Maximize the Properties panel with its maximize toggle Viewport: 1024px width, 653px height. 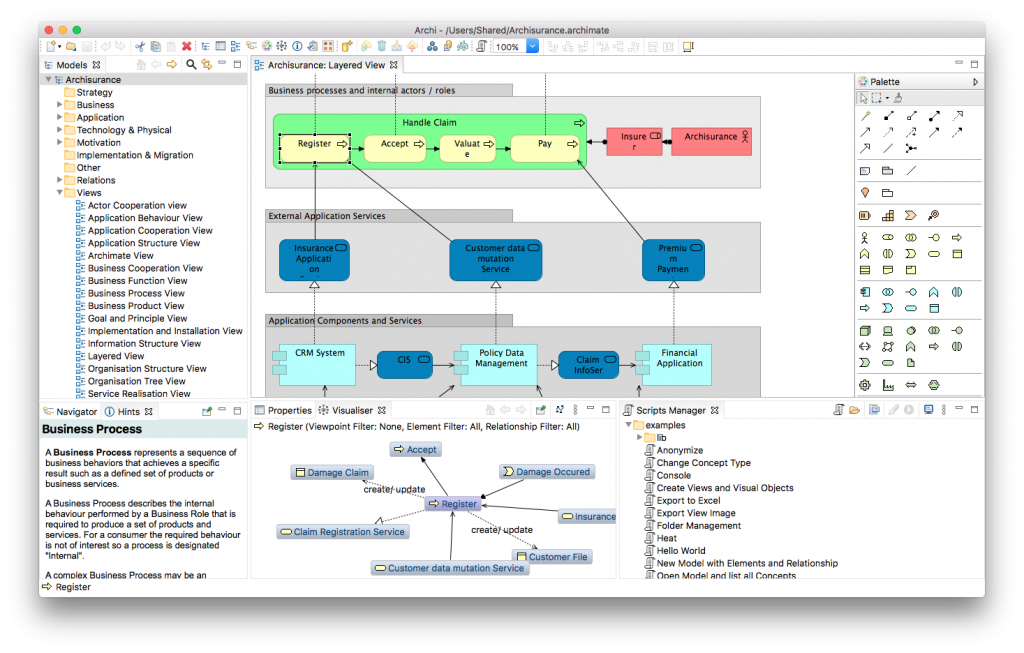pyautogui.click(x=606, y=409)
